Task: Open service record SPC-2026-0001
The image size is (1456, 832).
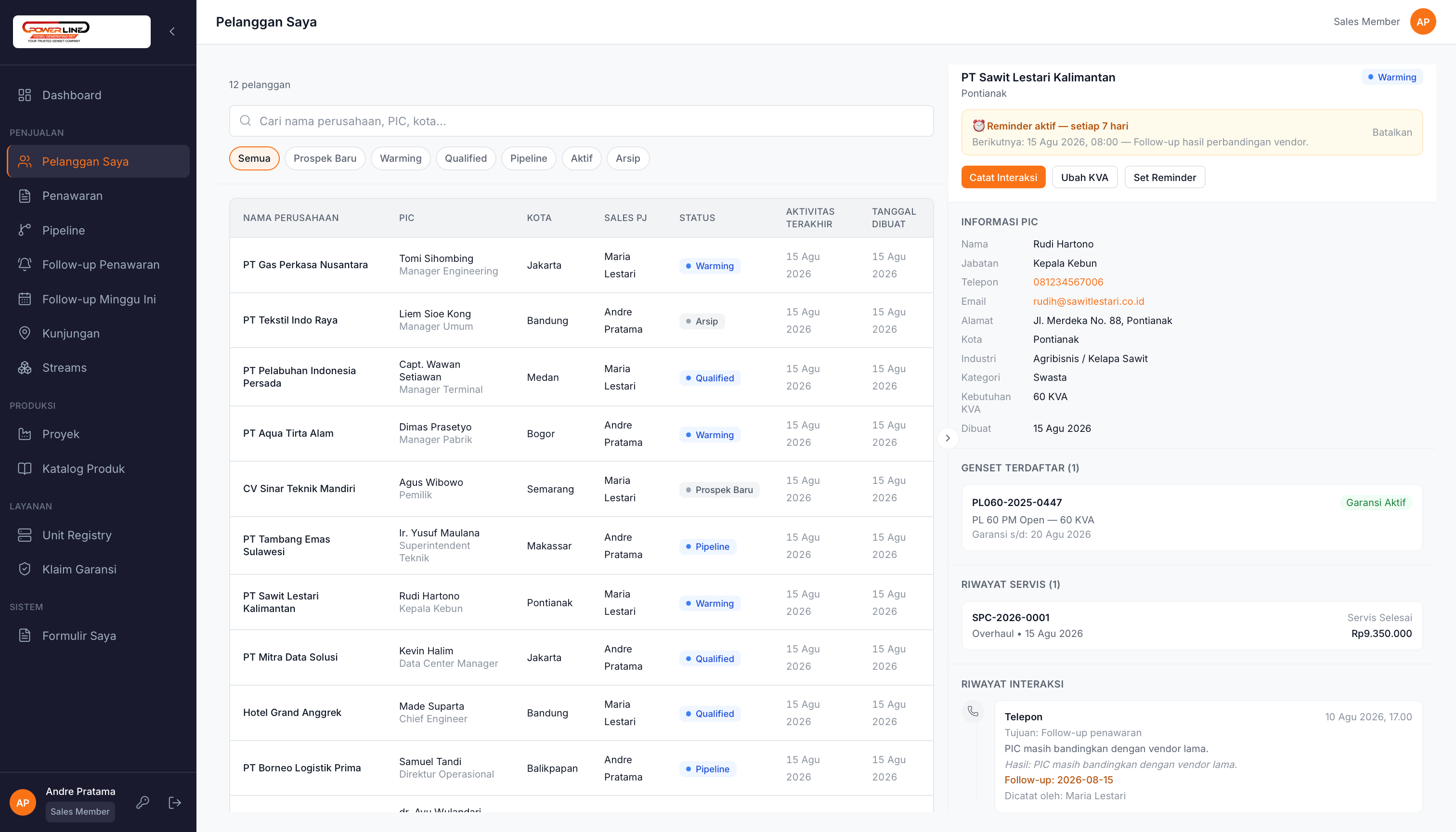Action: (x=1192, y=625)
